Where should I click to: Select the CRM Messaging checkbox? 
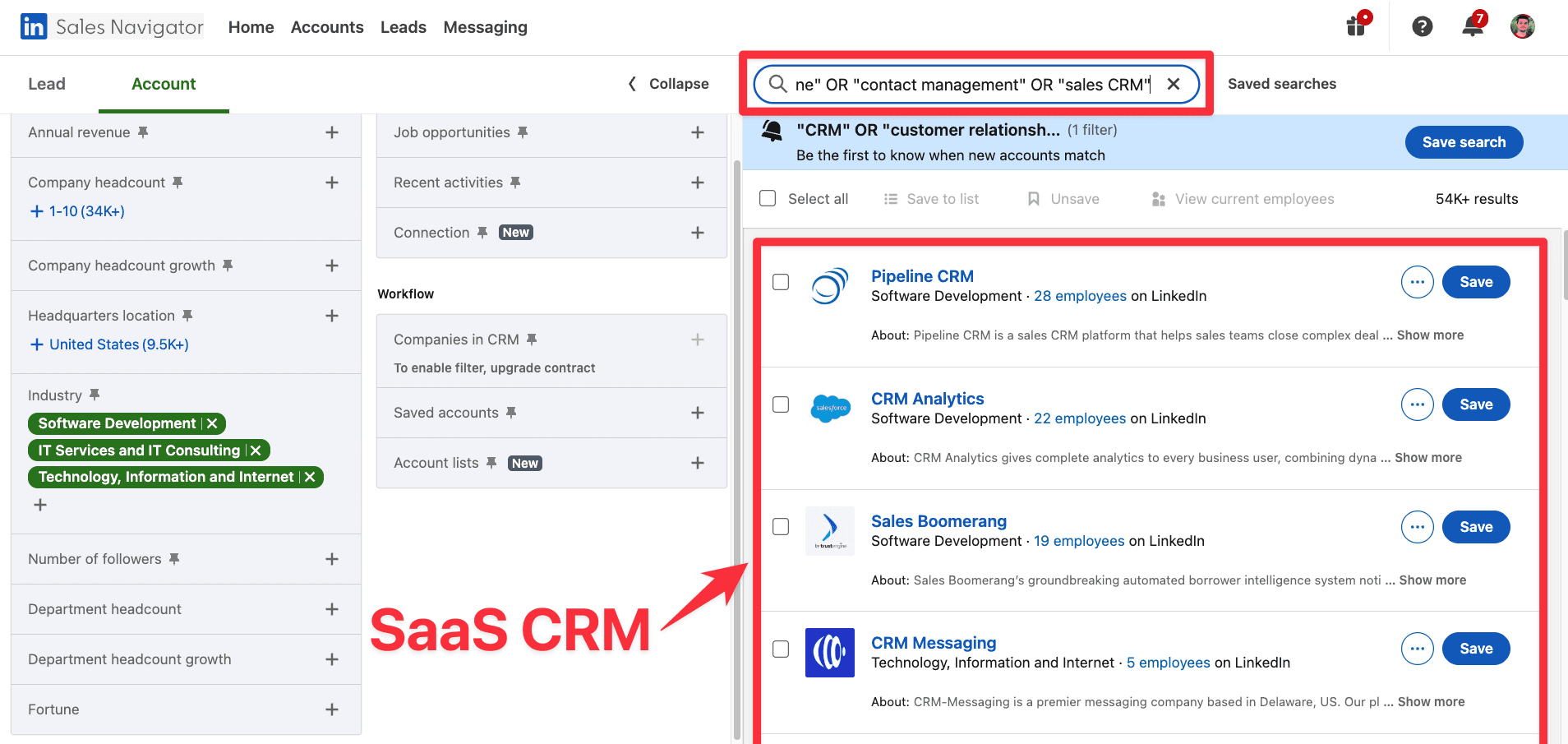781,649
